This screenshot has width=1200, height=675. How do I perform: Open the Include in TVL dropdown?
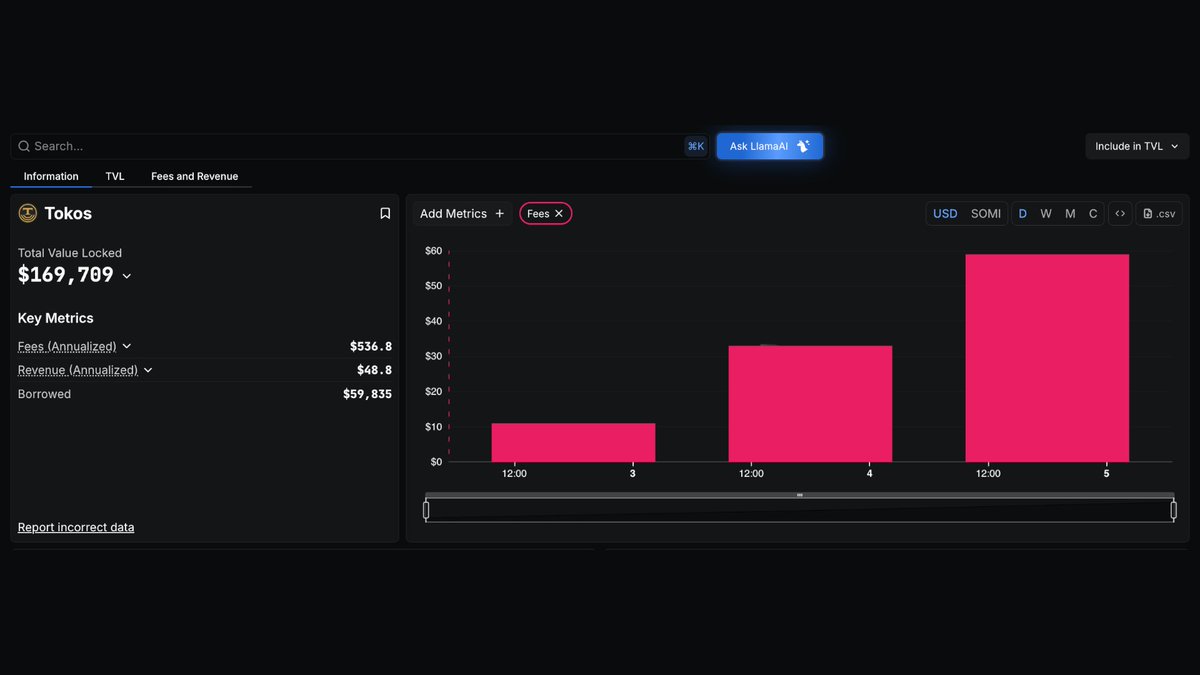pos(1137,146)
